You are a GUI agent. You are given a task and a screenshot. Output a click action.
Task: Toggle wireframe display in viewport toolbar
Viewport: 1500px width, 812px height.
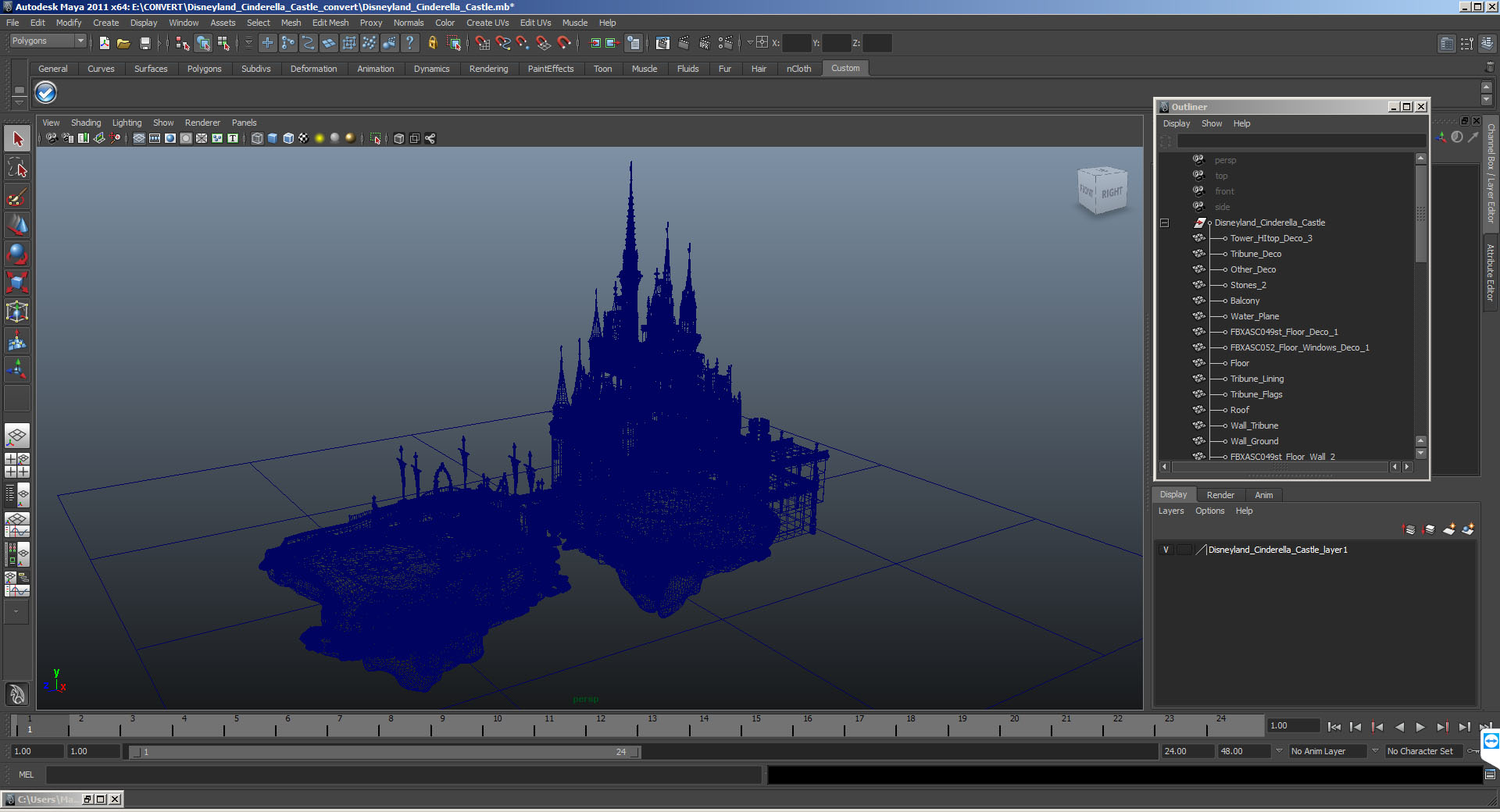257,138
